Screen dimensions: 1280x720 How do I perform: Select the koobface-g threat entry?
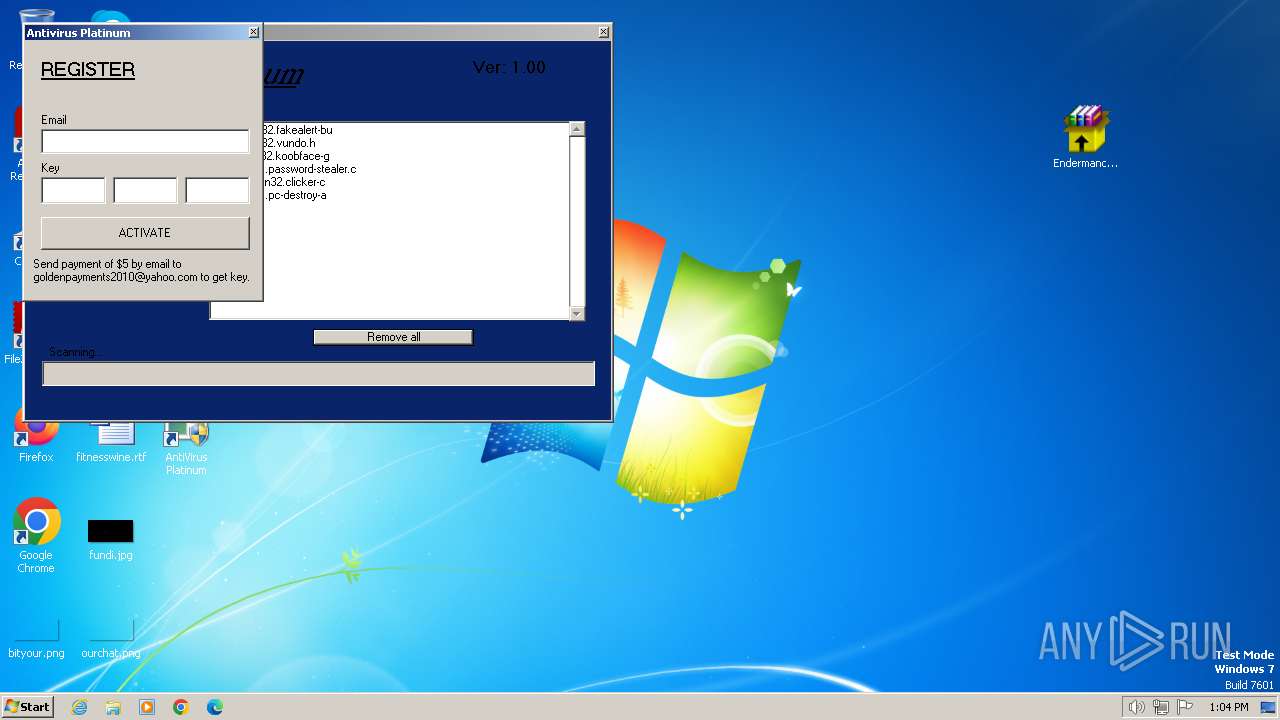click(x=296, y=156)
